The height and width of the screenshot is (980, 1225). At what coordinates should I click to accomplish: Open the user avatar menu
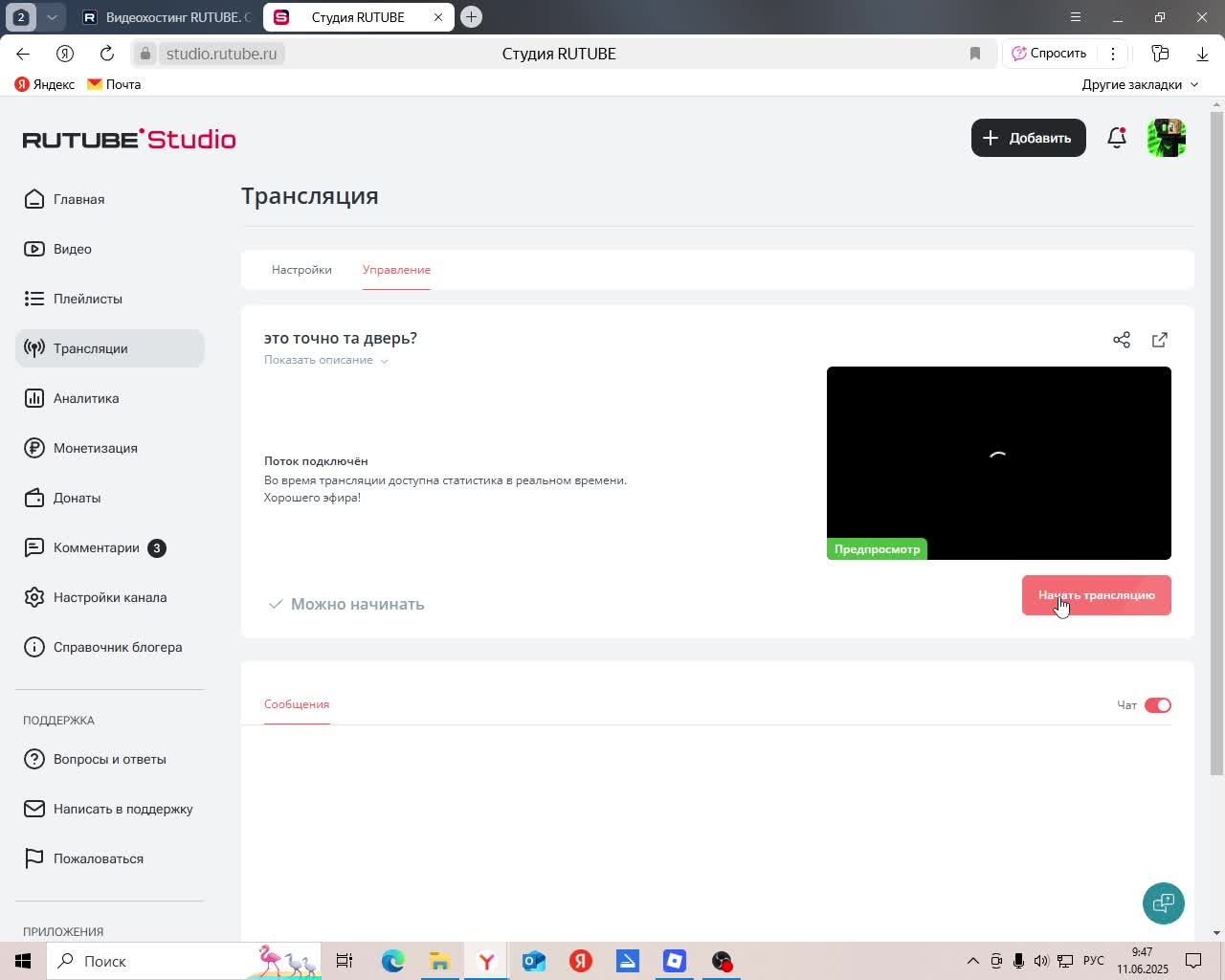click(1167, 138)
